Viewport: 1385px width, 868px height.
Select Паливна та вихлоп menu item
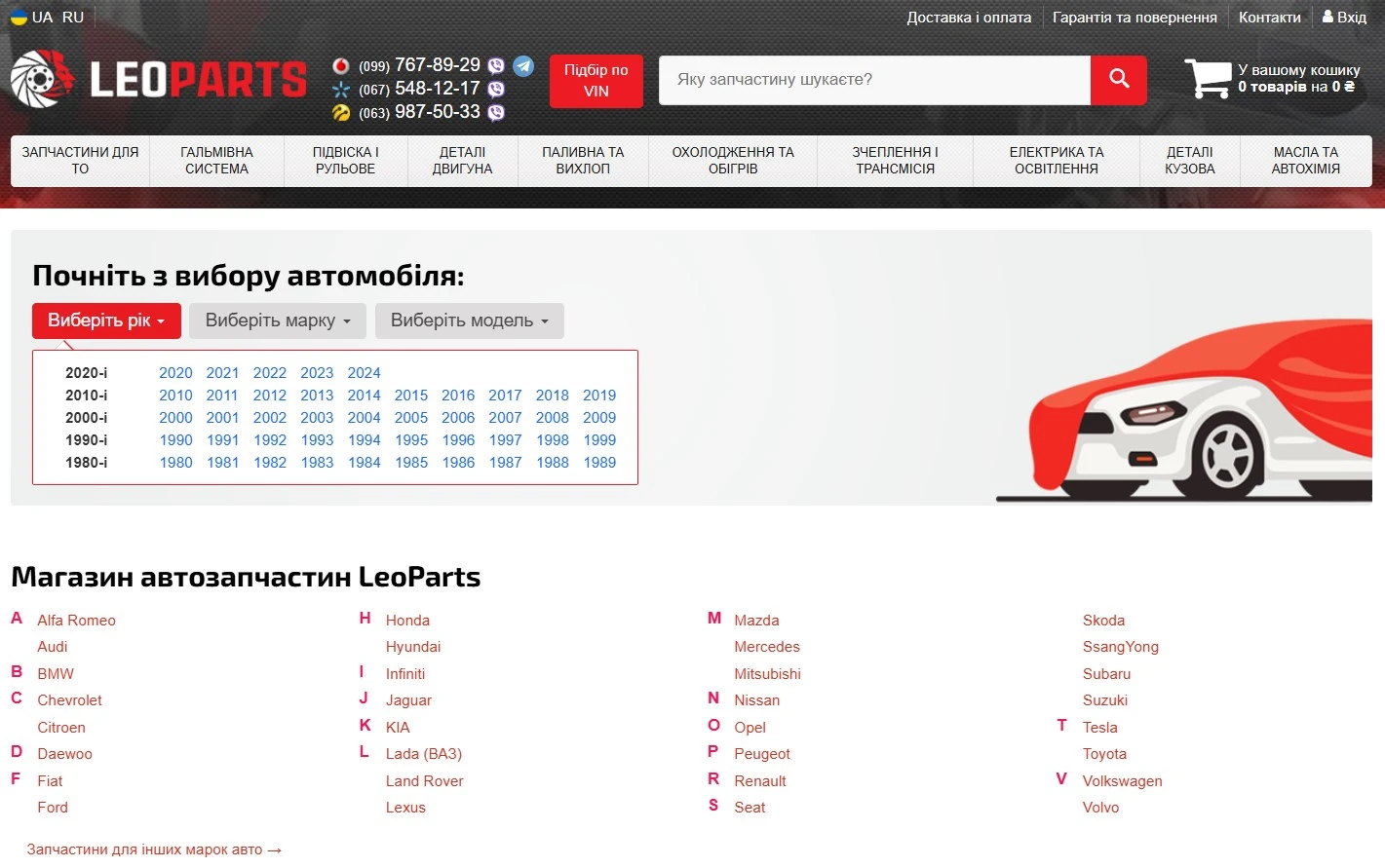click(583, 161)
